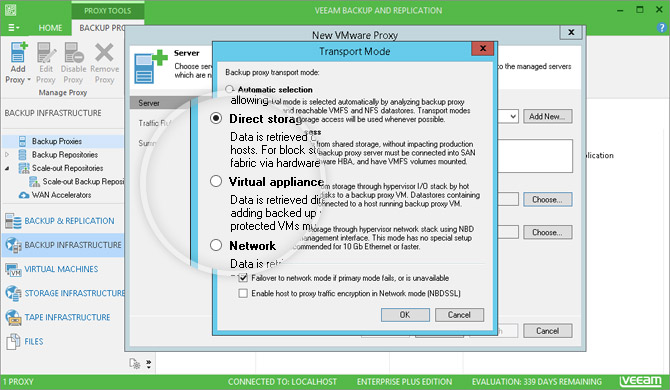This screenshot has width=670, height=390.
Task: Click the navigation pane options icon
Action: (x=135, y=364)
